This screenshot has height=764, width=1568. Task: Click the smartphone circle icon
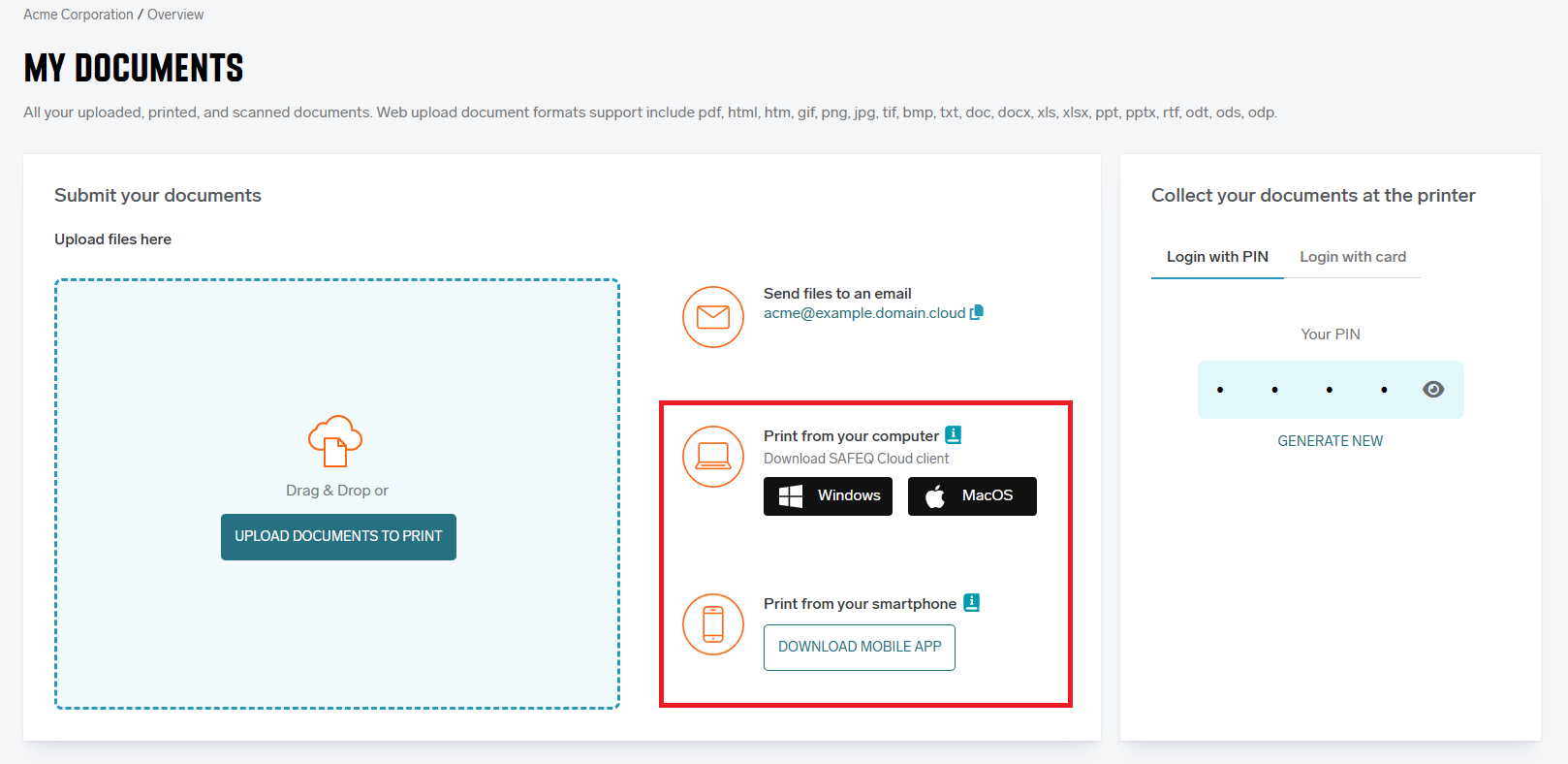[712, 623]
